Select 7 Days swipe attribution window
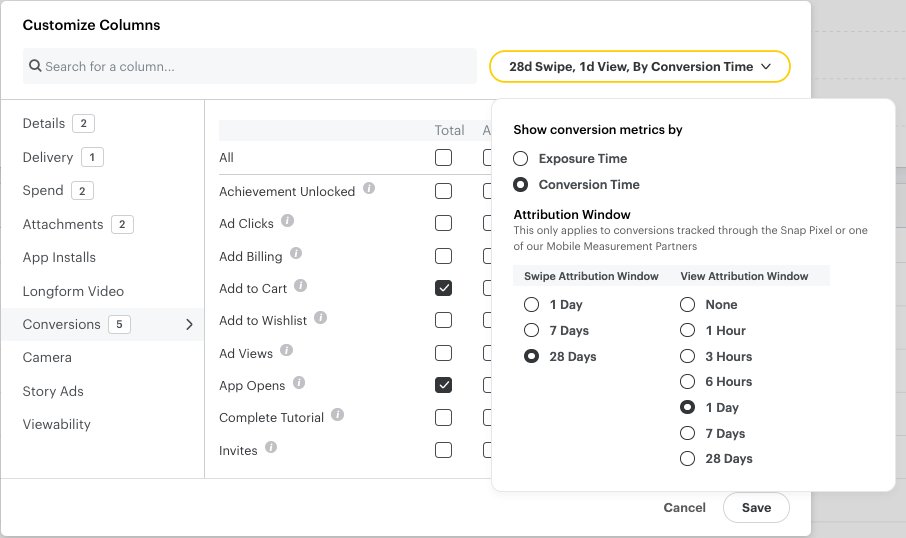 tap(532, 330)
